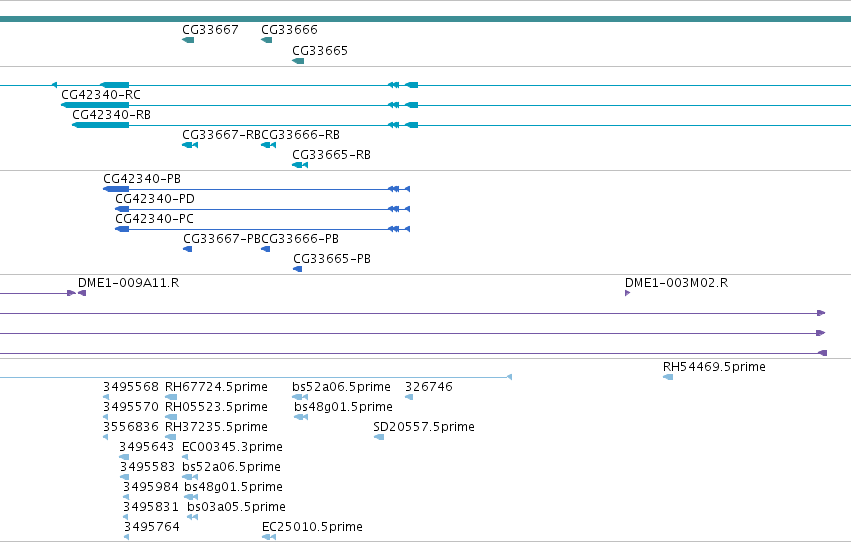Screen dimensions: 851x542
Task: Select EST entry 3495831
Action: coord(150,508)
